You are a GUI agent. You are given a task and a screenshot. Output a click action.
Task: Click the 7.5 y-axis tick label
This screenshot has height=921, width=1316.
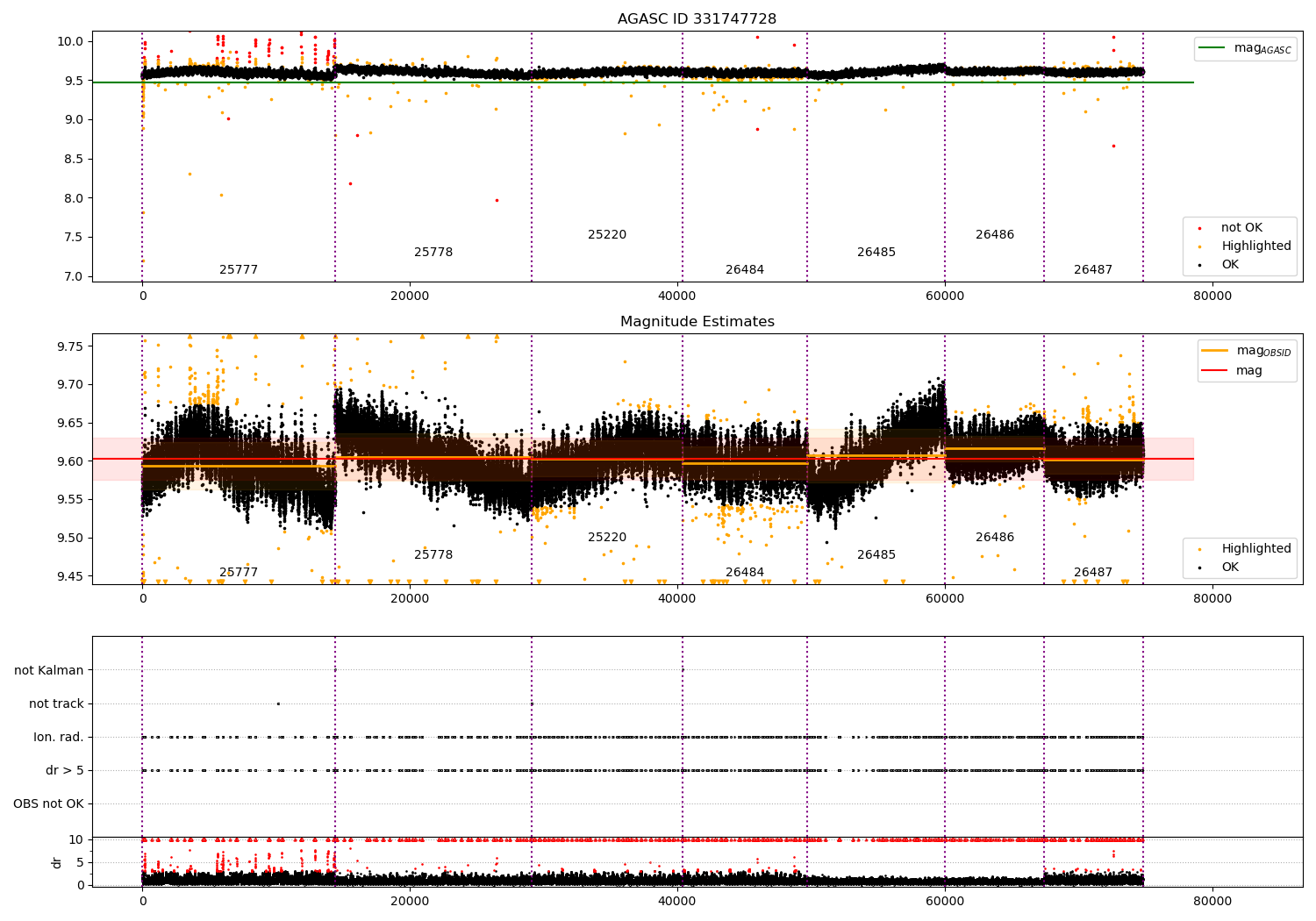point(73,238)
